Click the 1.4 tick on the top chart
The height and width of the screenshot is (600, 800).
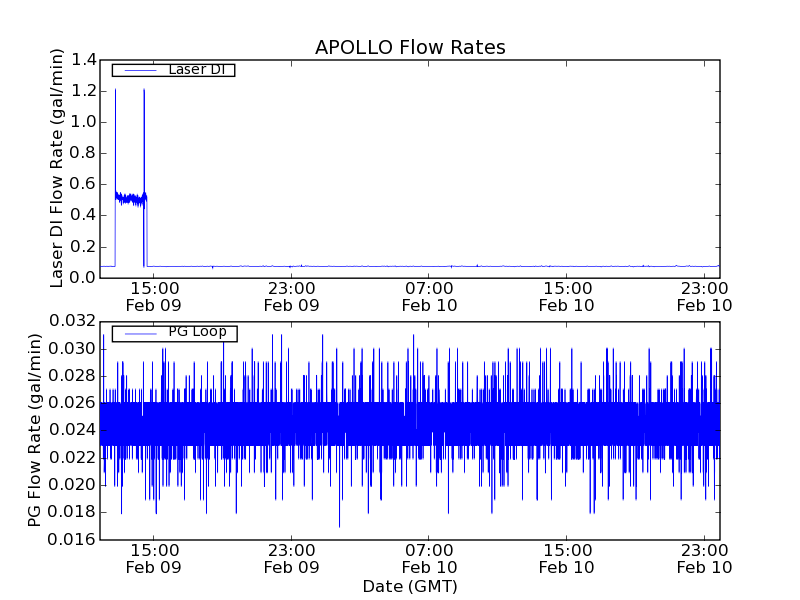coord(83,60)
